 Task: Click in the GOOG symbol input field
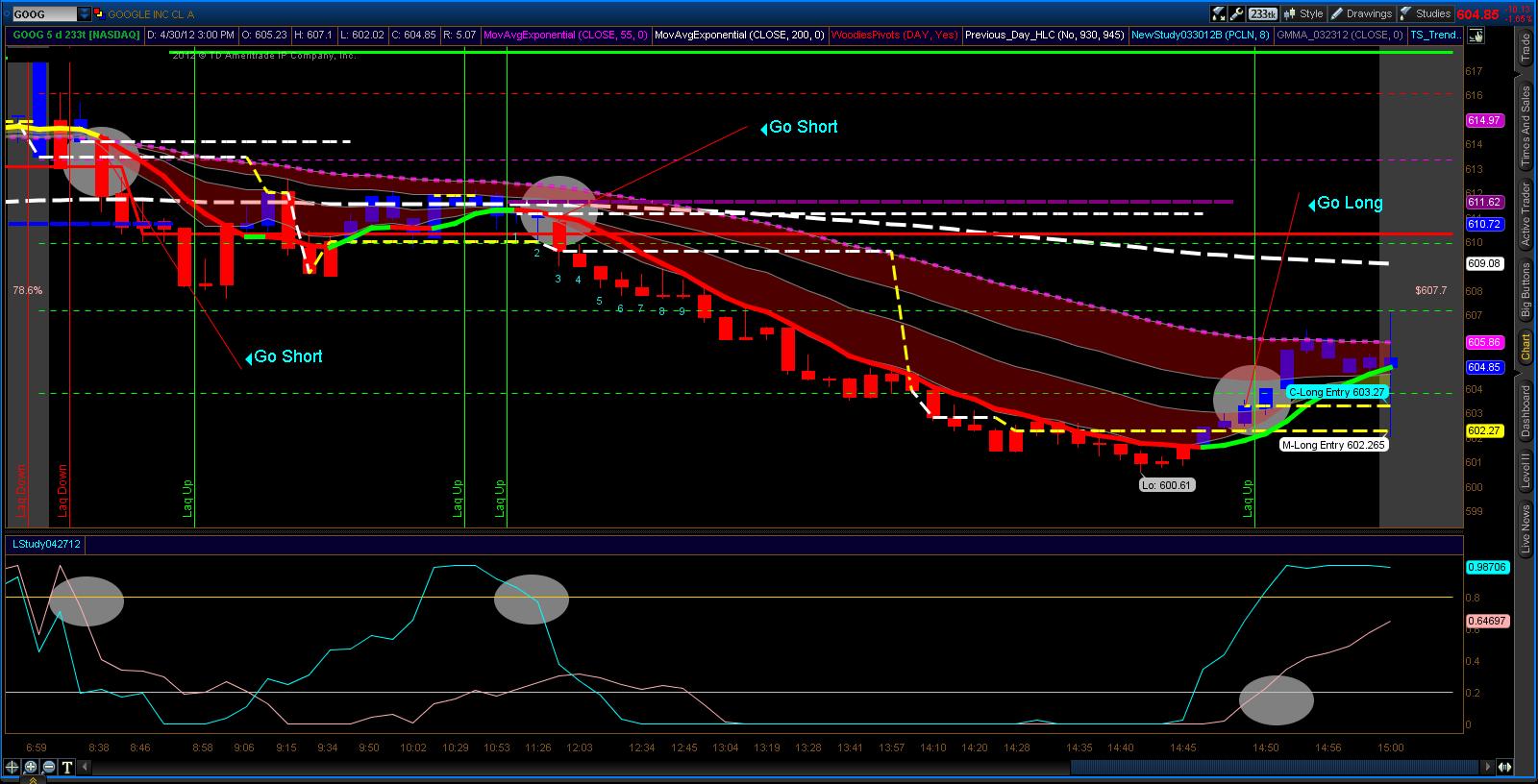tap(44, 14)
